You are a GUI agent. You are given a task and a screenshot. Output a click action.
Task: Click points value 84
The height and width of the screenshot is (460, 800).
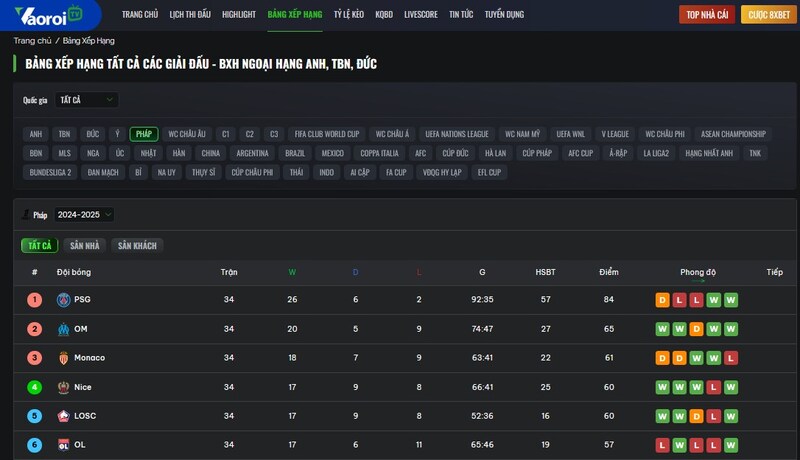(609, 299)
